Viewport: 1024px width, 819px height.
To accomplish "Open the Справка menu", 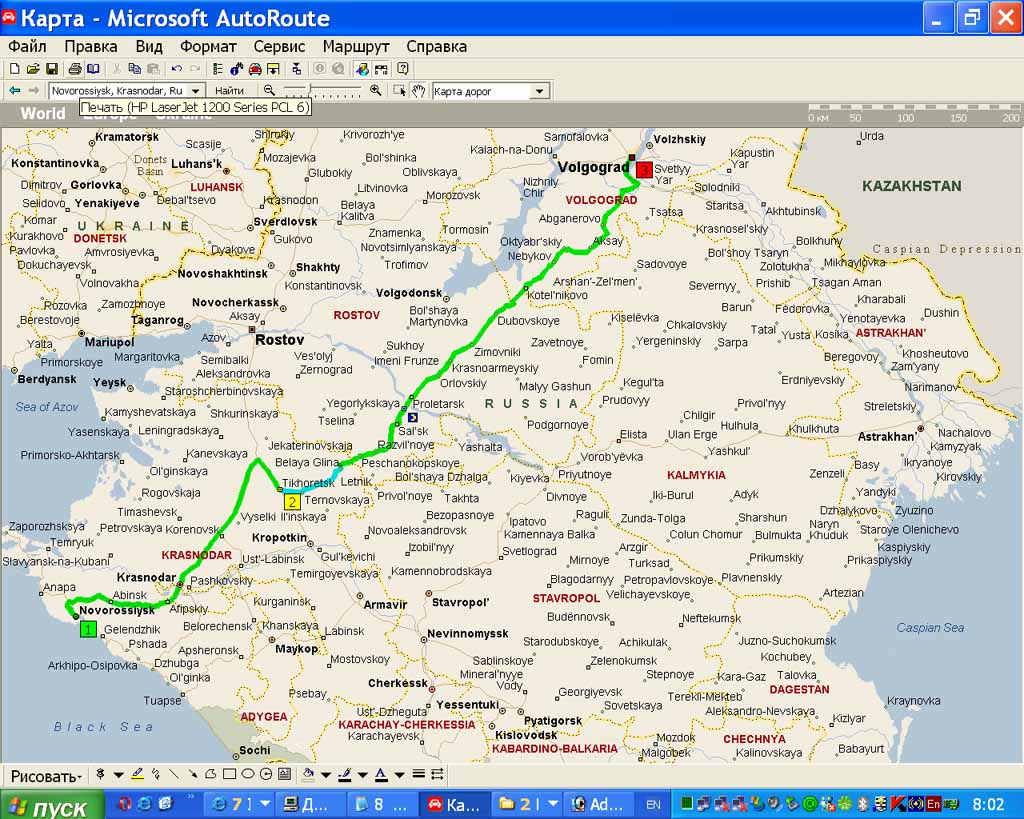I will [x=437, y=46].
